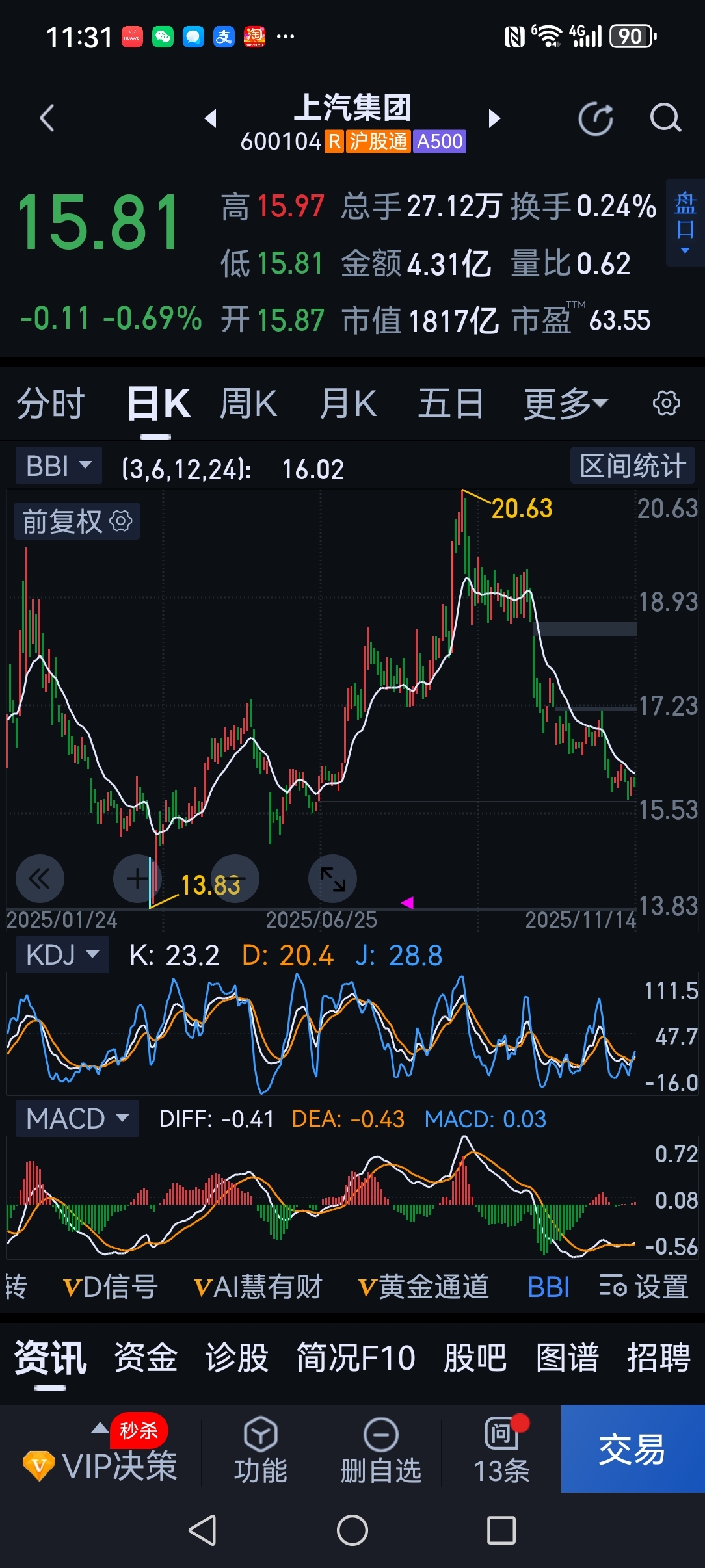This screenshot has width=705, height=1568.
Task: Open the 资金 tab
Action: (146, 1357)
